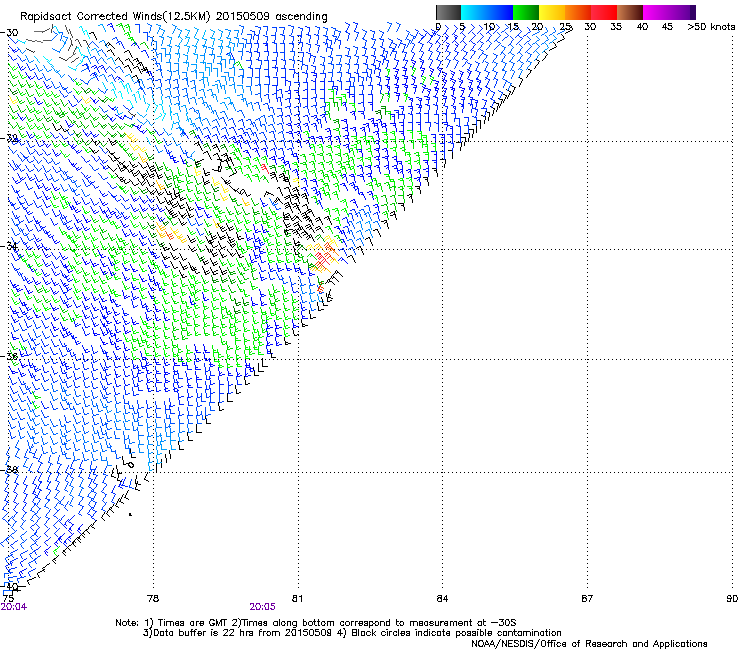The height and width of the screenshot is (650, 740).
Task: Click the latitude label '-40'
Action: click(x=9, y=586)
